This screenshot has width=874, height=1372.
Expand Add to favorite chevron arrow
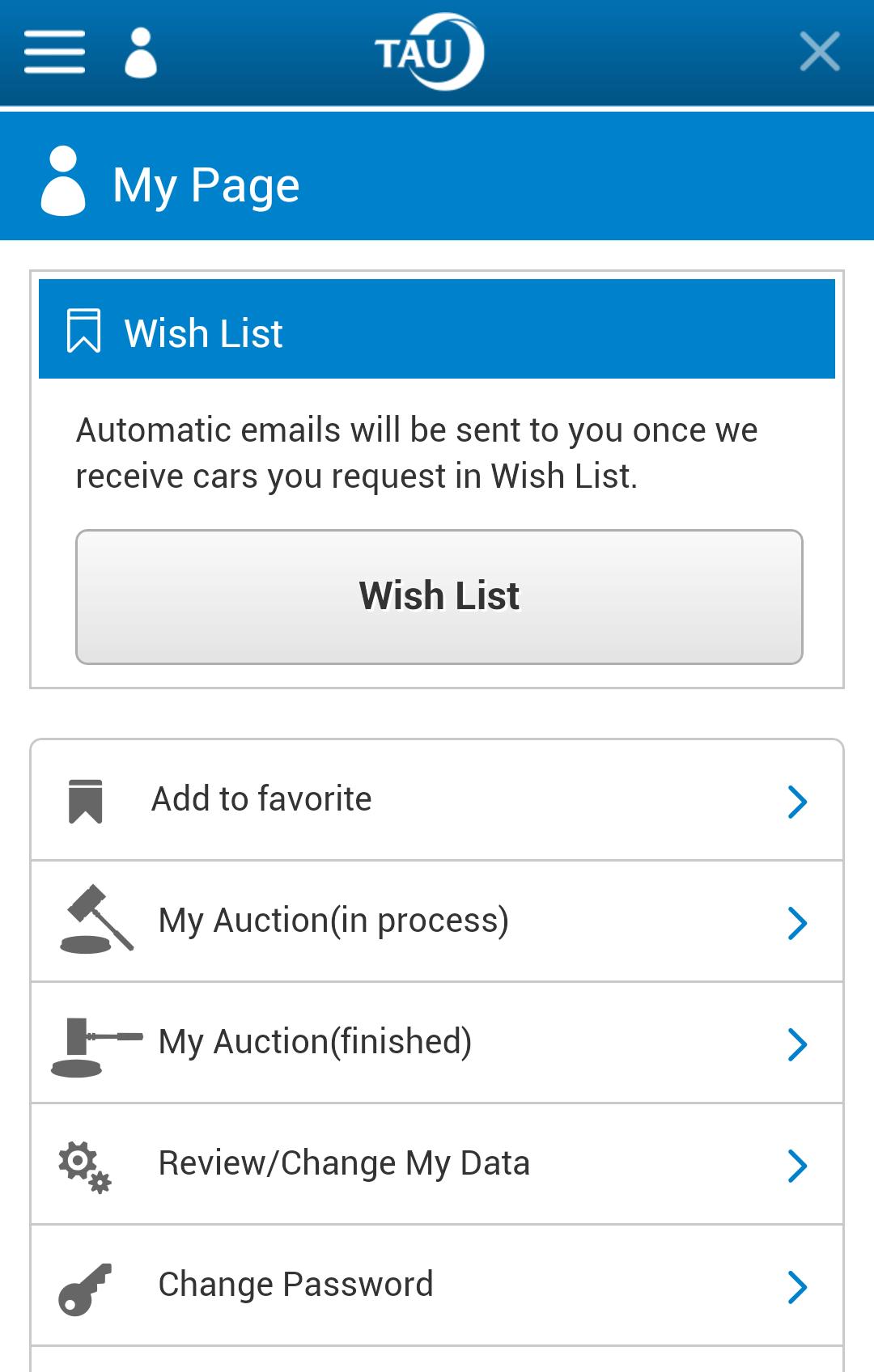[798, 802]
